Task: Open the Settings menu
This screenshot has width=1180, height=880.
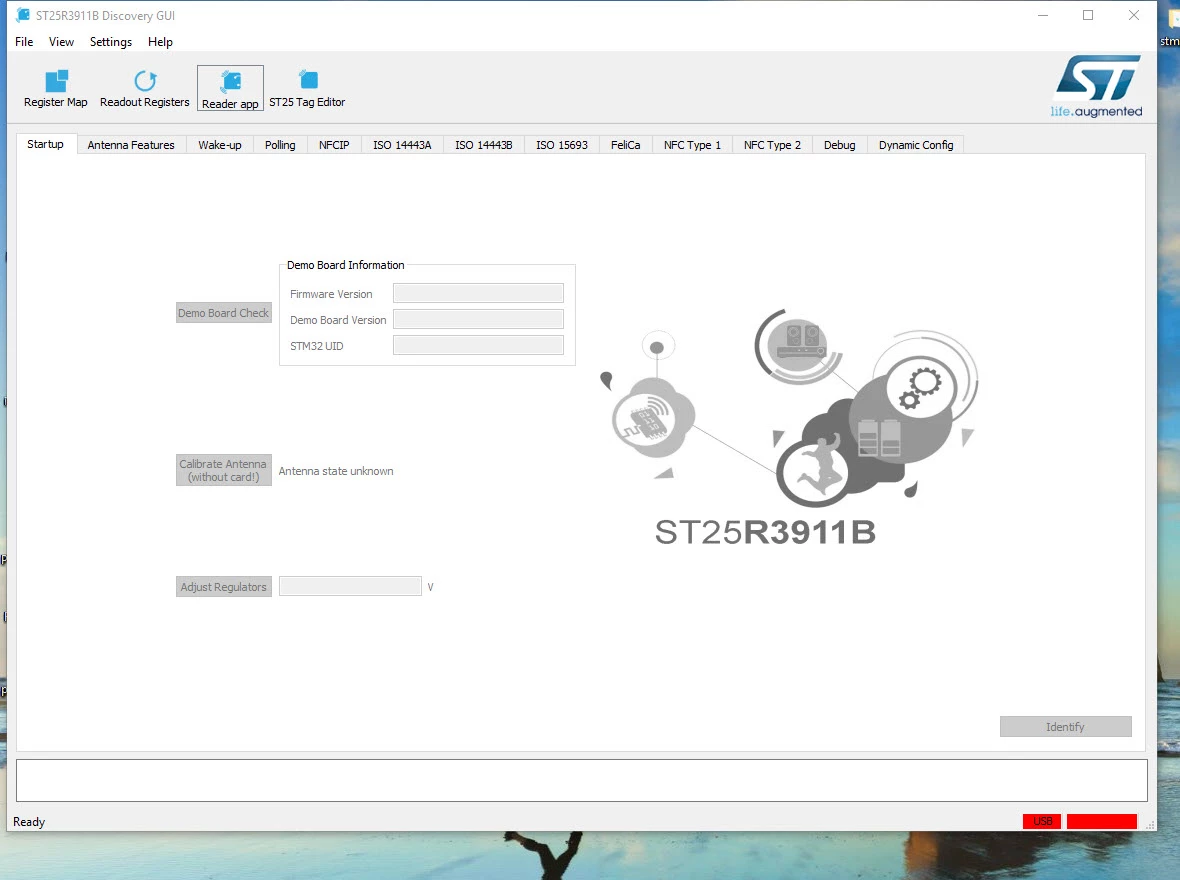Action: point(111,42)
